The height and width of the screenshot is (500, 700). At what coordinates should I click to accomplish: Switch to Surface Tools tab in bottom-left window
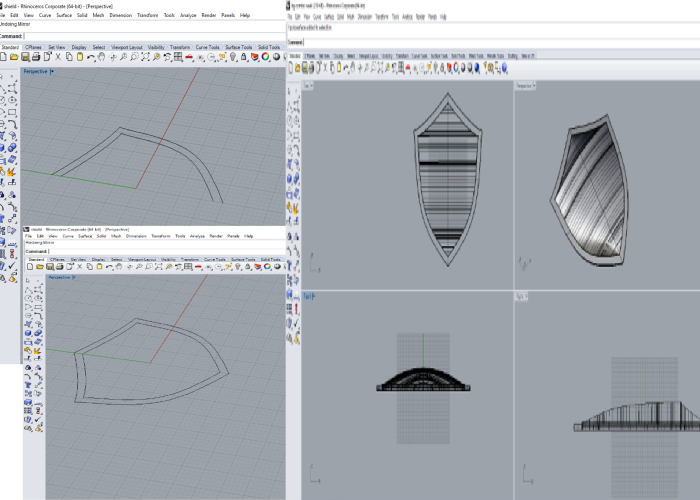(x=243, y=259)
